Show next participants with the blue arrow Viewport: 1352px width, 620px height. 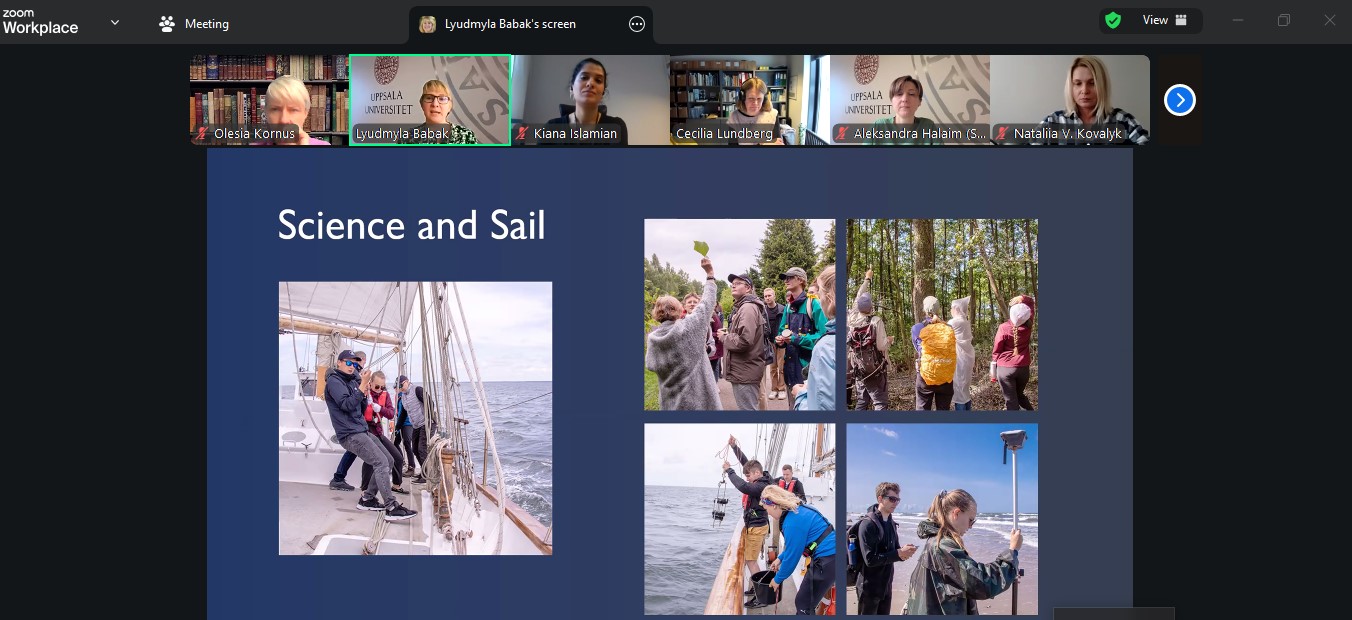[1180, 100]
